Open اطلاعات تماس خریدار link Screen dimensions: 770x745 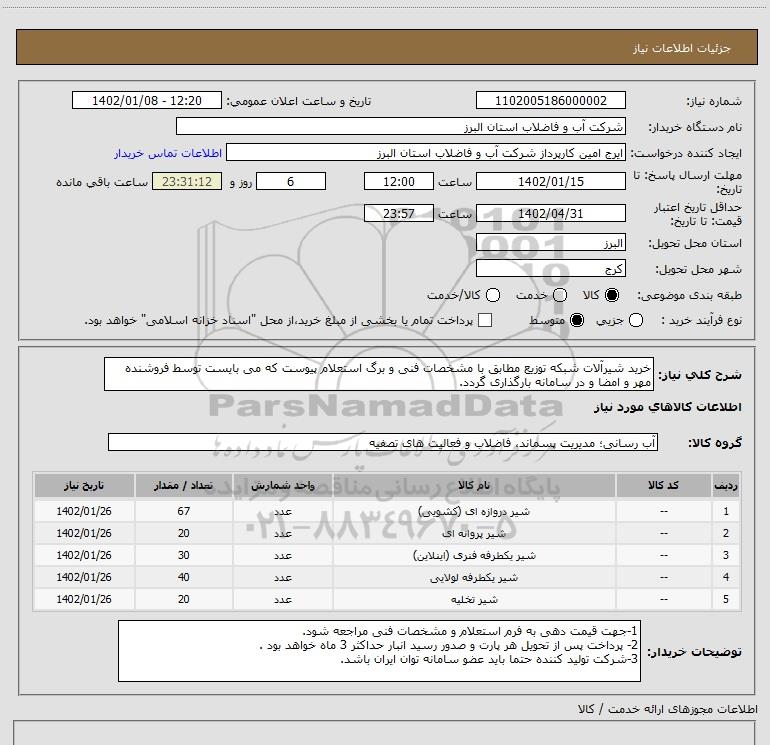pyautogui.click(x=168, y=153)
